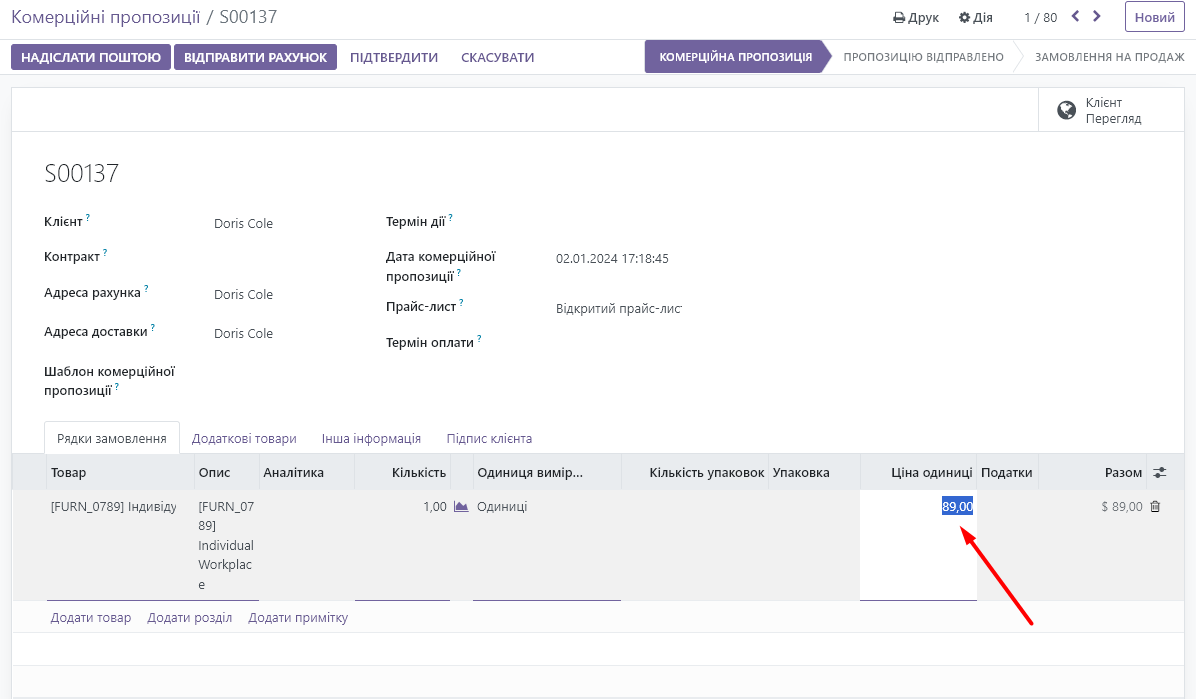Switch to Додаткові товари tab

coord(244,438)
